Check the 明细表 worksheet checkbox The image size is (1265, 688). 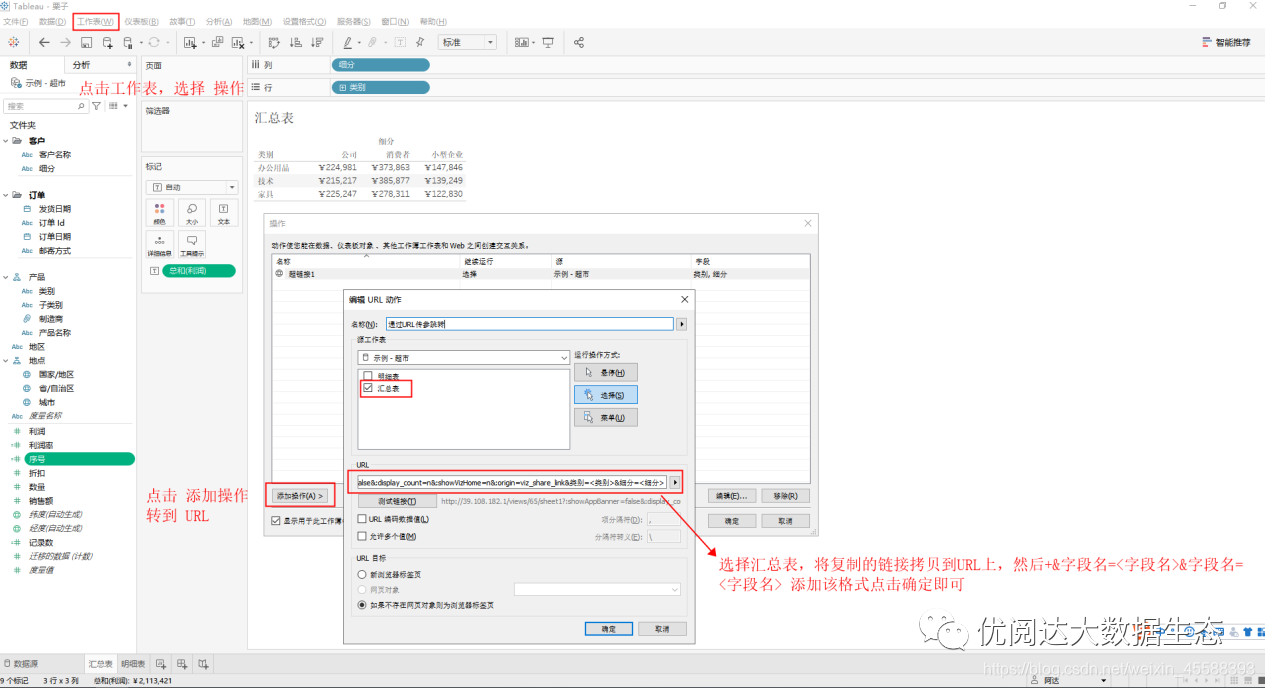[x=368, y=376]
